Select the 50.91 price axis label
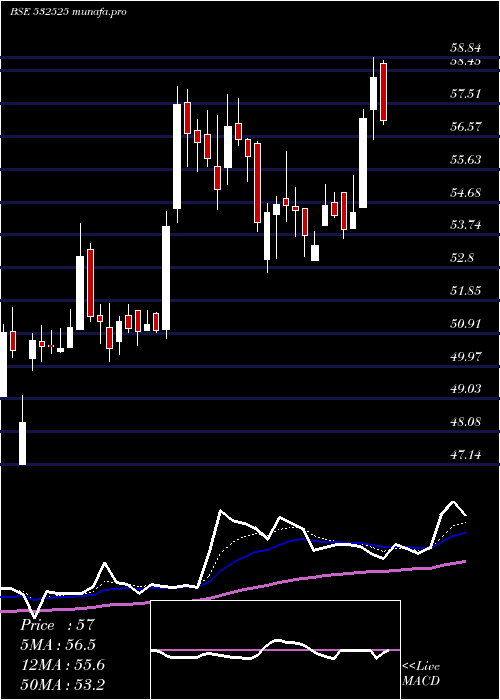Image resolution: width=500 pixels, height=700 pixels. 465,324
